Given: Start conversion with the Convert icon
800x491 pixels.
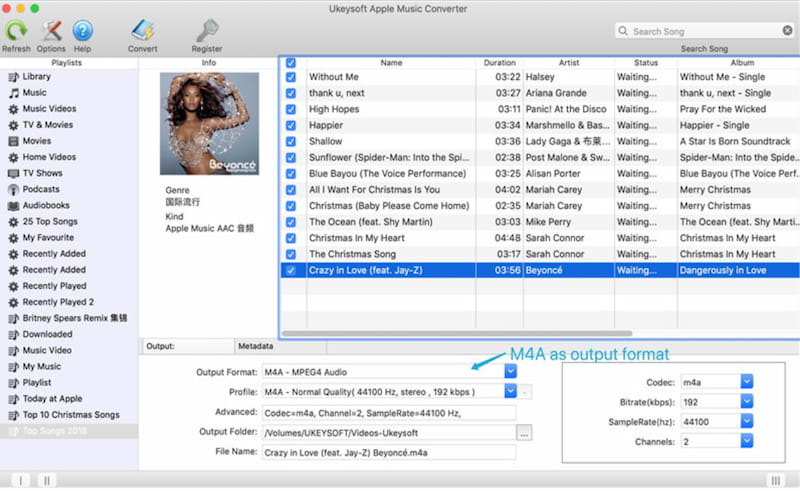Looking at the screenshot, I should pyautogui.click(x=142, y=31).
